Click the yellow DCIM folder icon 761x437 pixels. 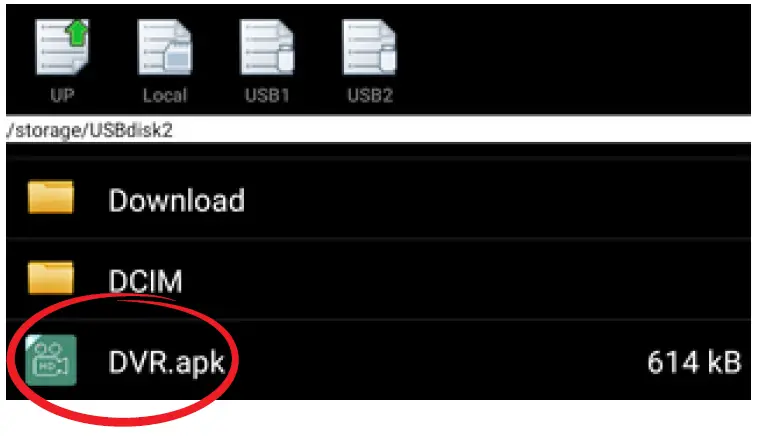tap(50, 277)
